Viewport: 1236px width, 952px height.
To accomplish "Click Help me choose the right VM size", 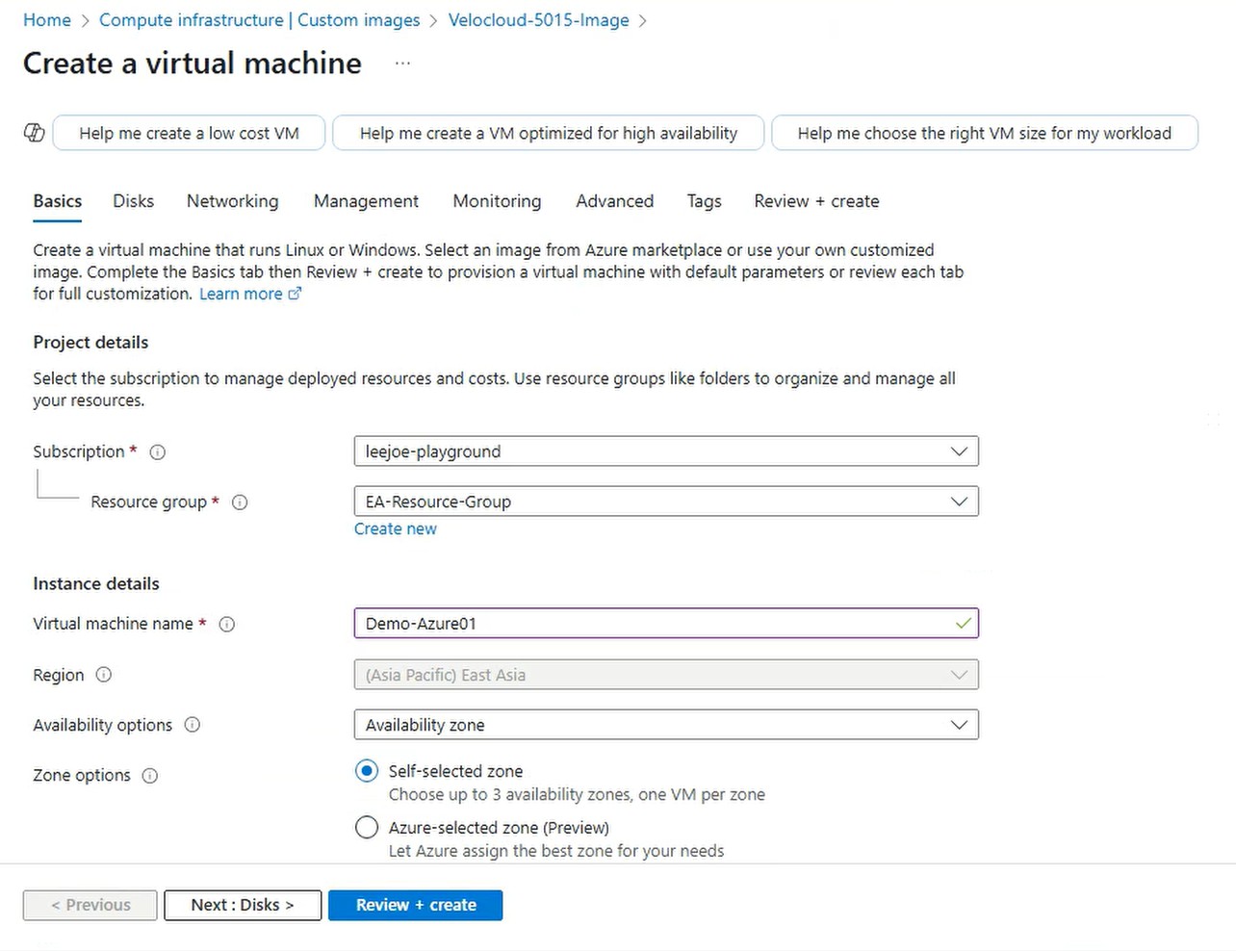I will click(x=985, y=133).
